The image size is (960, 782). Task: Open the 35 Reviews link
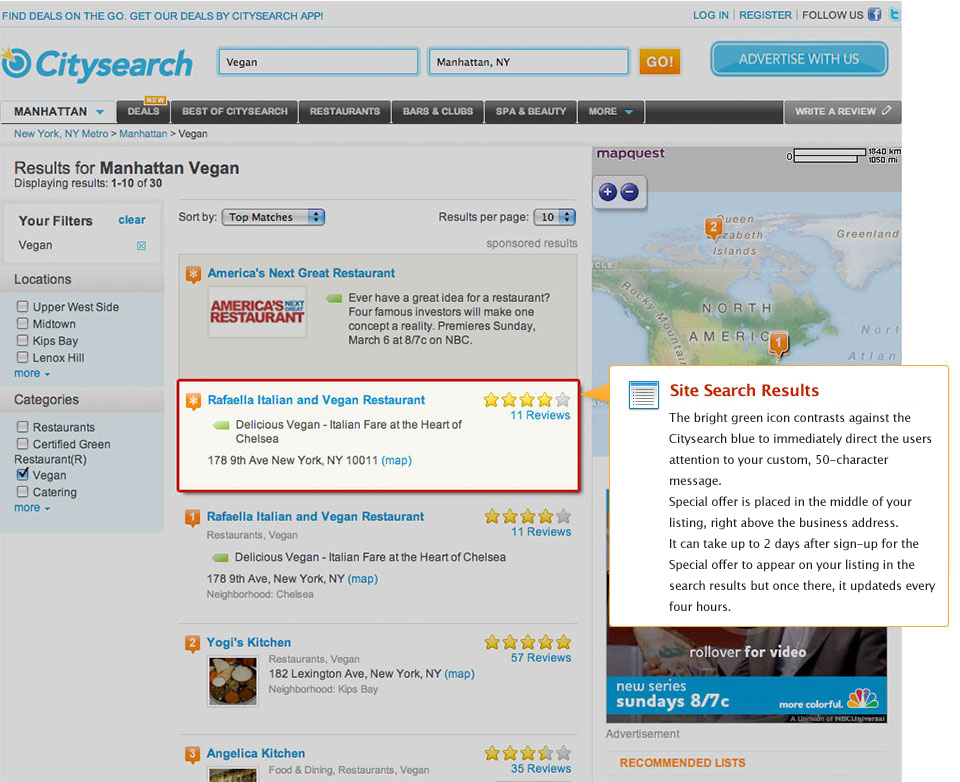[x=541, y=769]
